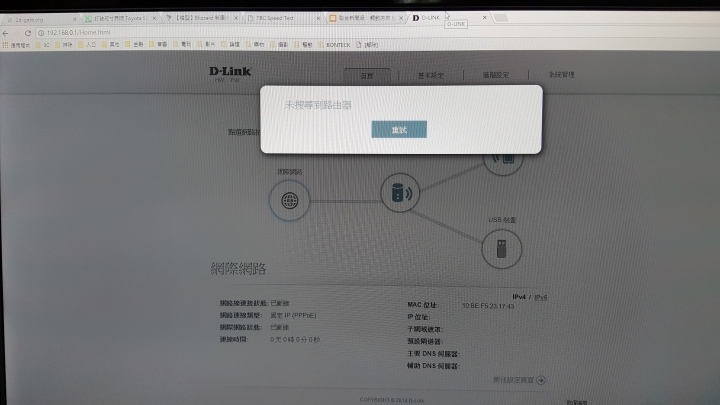Open the 人口 bookmark folder

click(87, 45)
